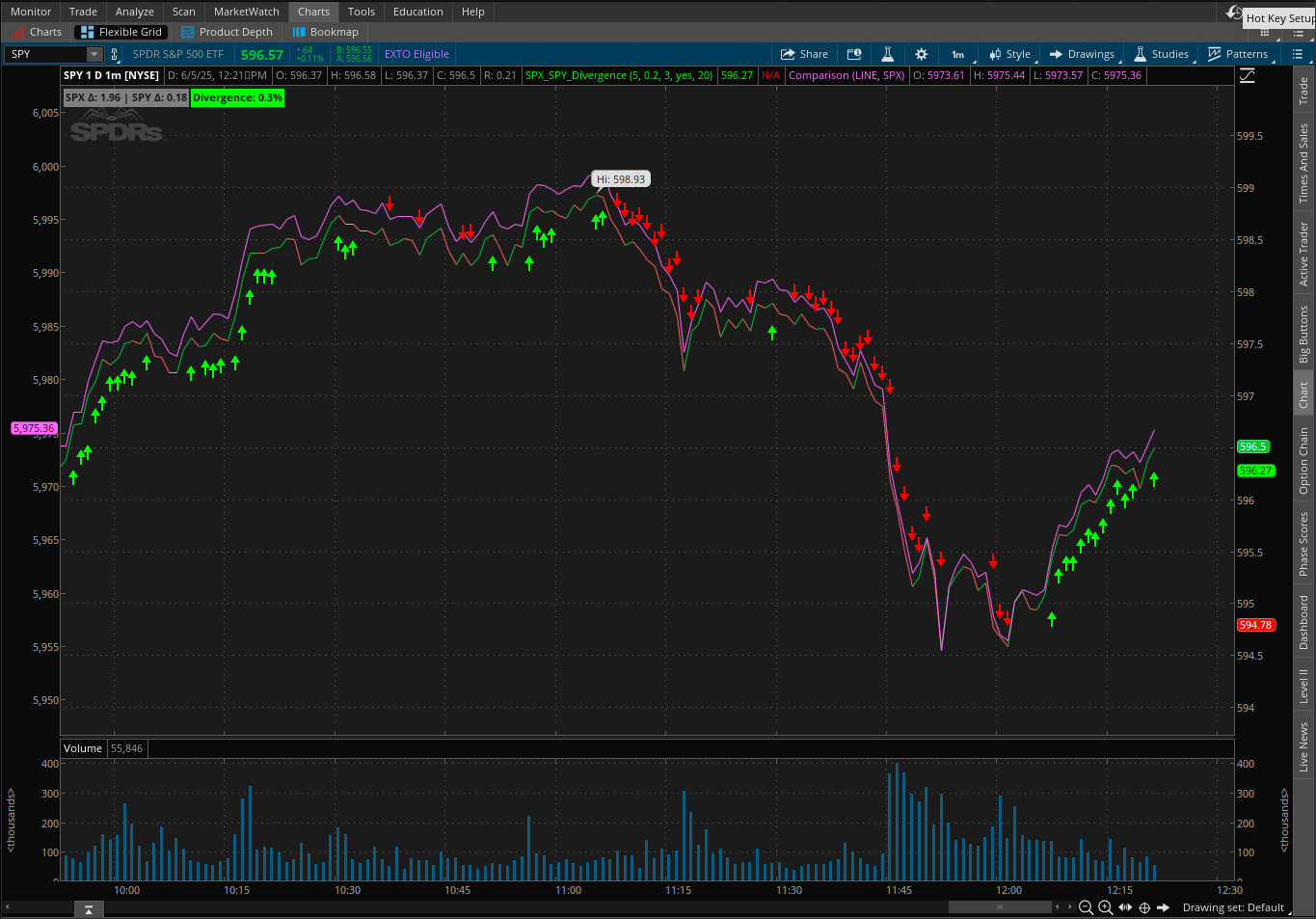The width and height of the screenshot is (1316, 919).
Task: Open the Patterns button
Action: (1238, 54)
